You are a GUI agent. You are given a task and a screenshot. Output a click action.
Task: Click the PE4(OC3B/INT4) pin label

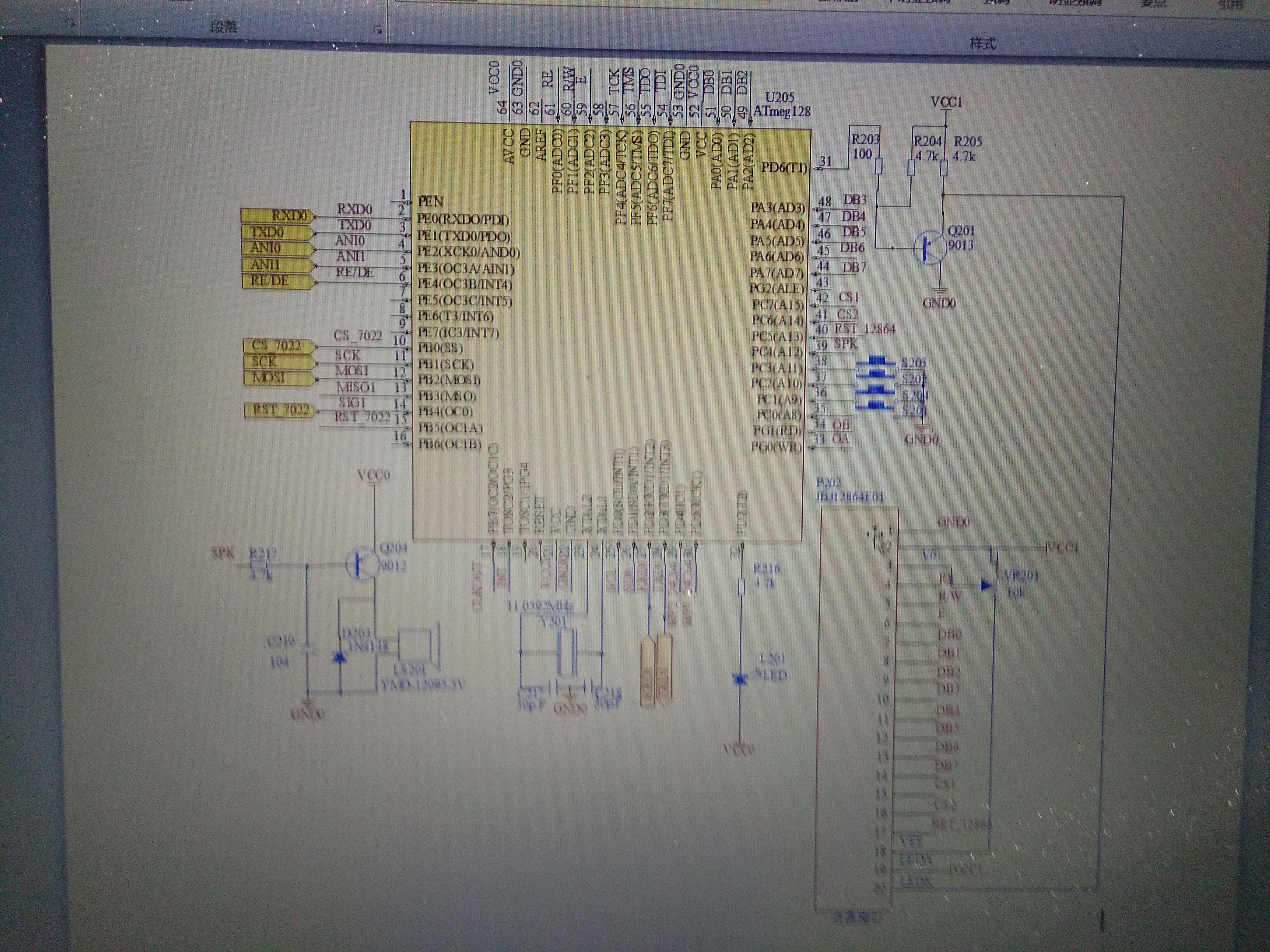(465, 284)
